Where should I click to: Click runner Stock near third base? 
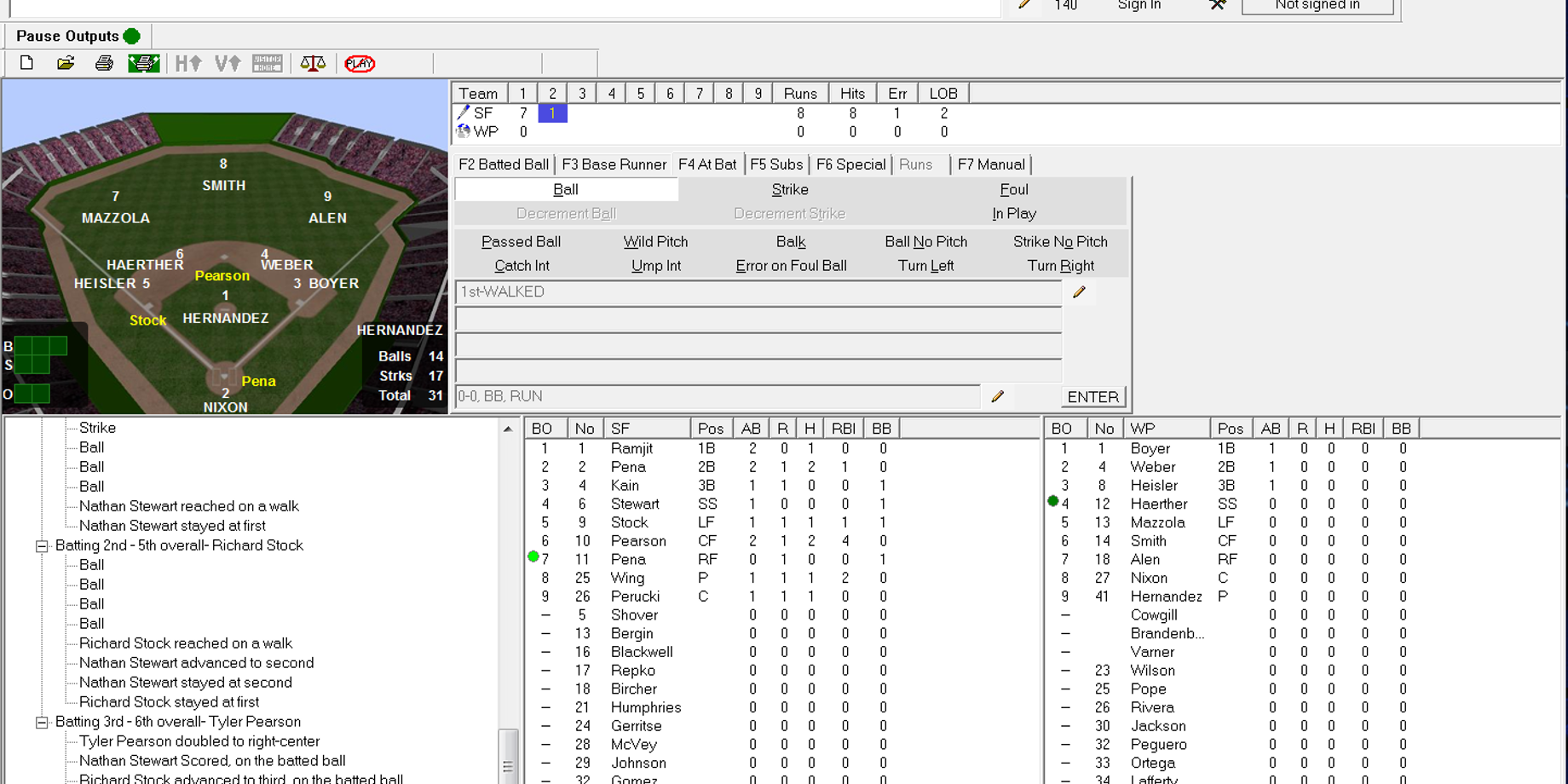pyautogui.click(x=147, y=320)
